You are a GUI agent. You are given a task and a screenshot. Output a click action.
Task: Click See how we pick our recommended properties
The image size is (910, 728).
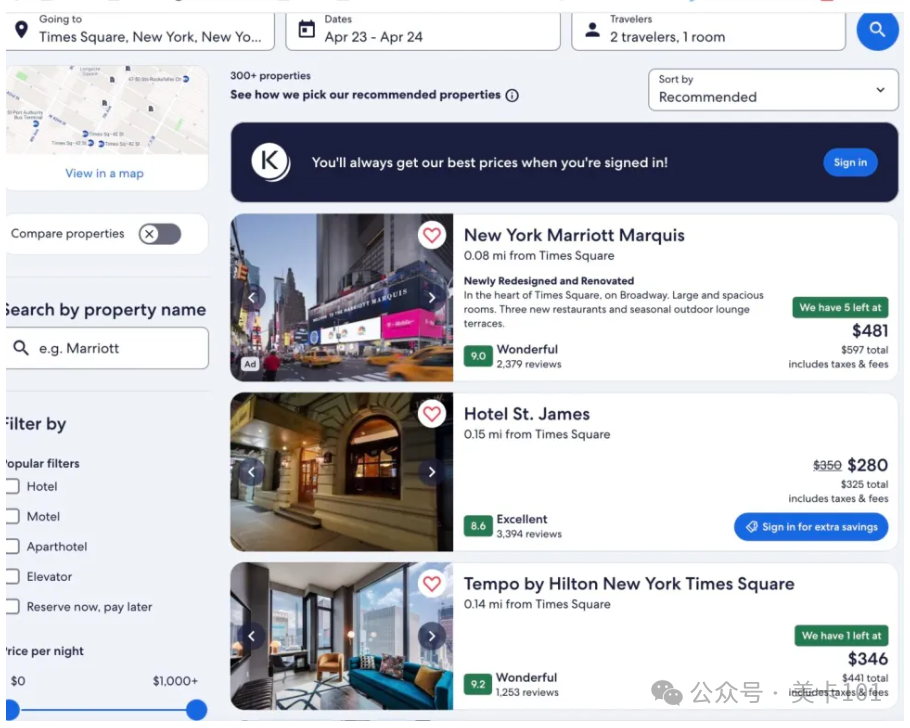point(365,95)
